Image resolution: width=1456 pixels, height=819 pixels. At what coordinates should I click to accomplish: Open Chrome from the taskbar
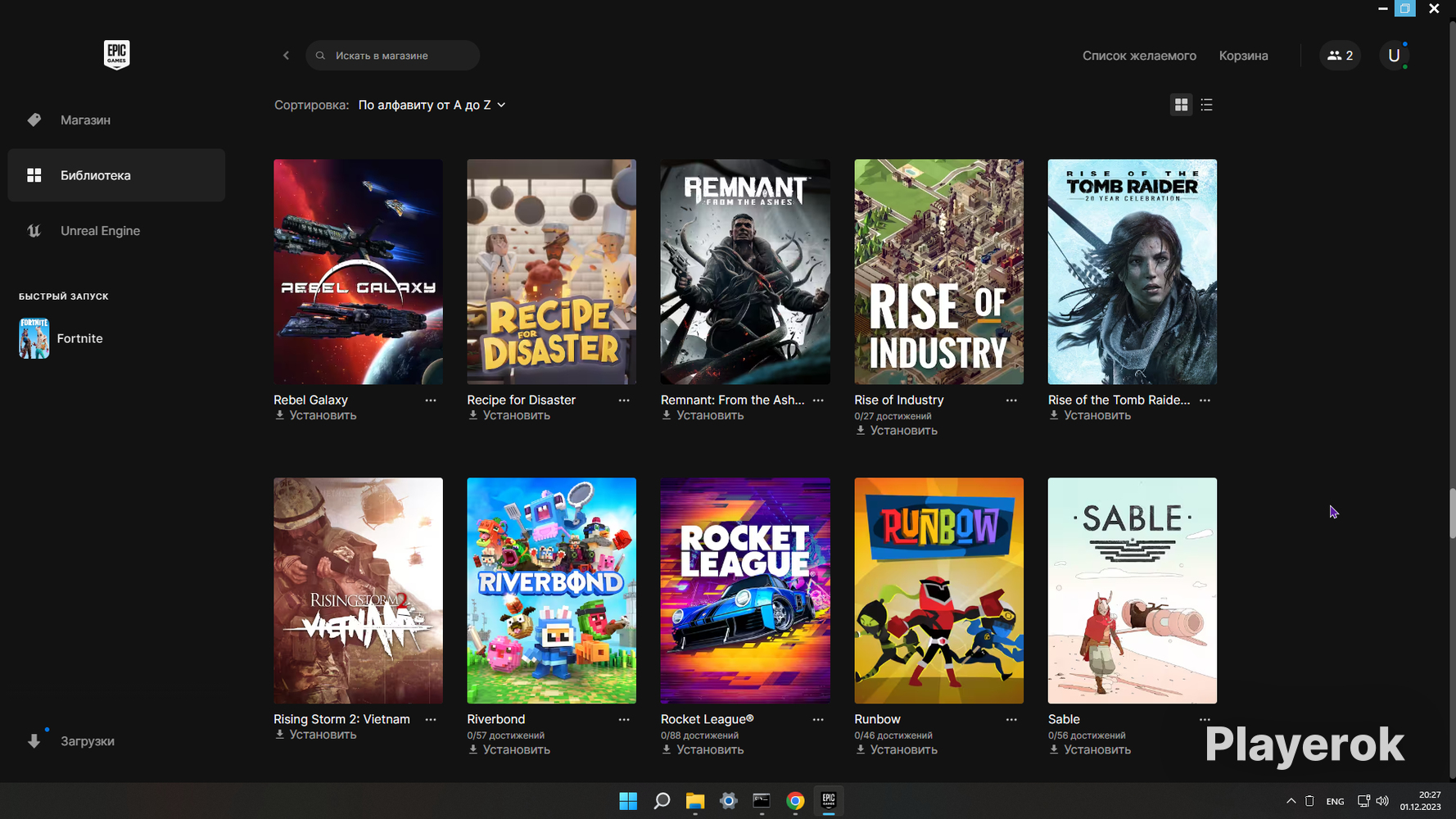click(794, 801)
